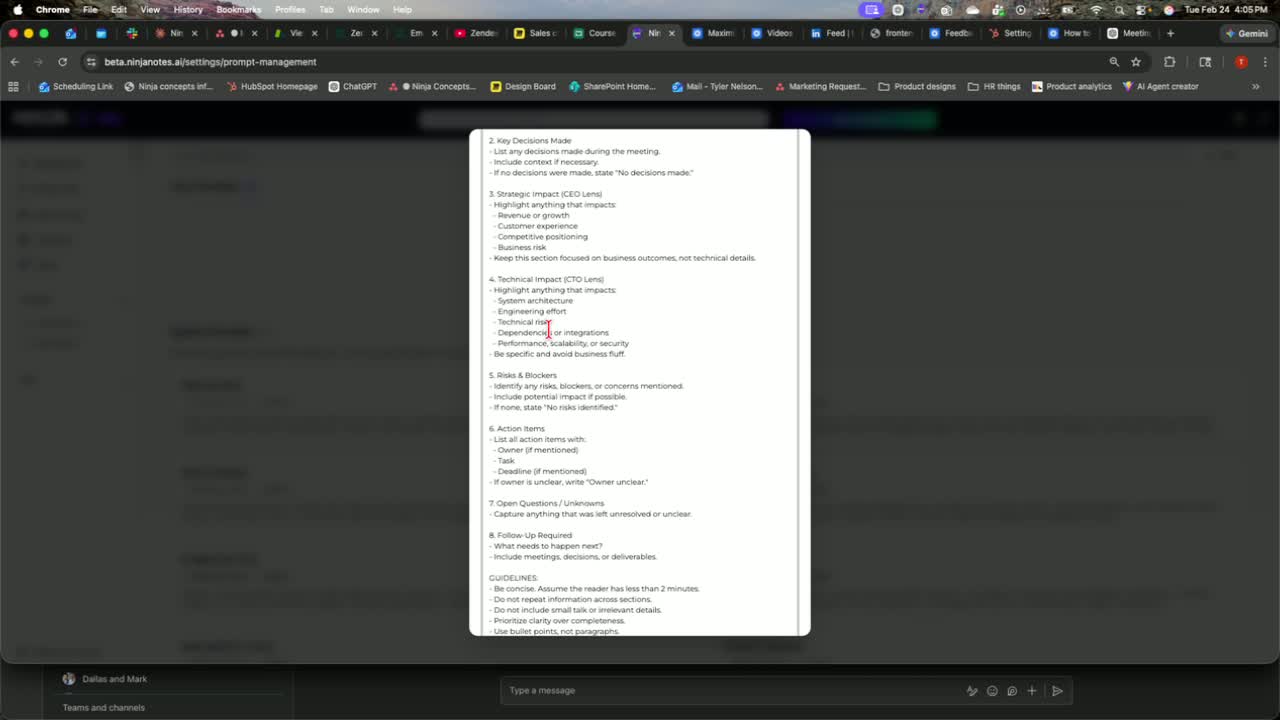1280x720 pixels.
Task: Open the Chrome extensions puzzle icon
Action: coord(1169,62)
